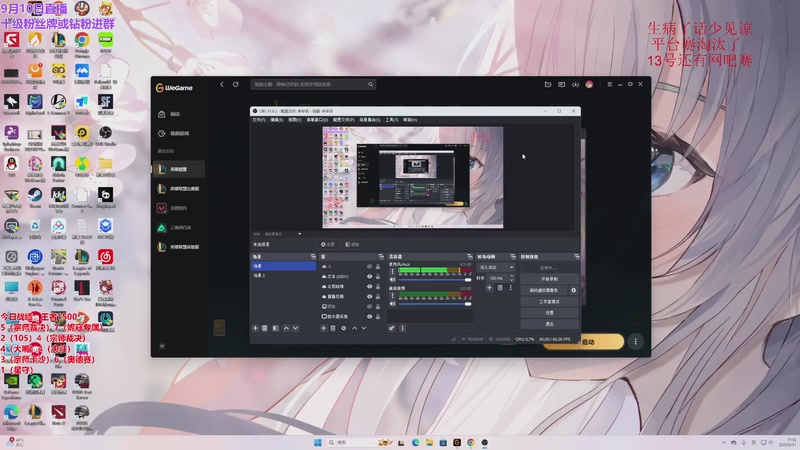
Task: Open source properties gear in Sources panel
Action: click(x=343, y=328)
